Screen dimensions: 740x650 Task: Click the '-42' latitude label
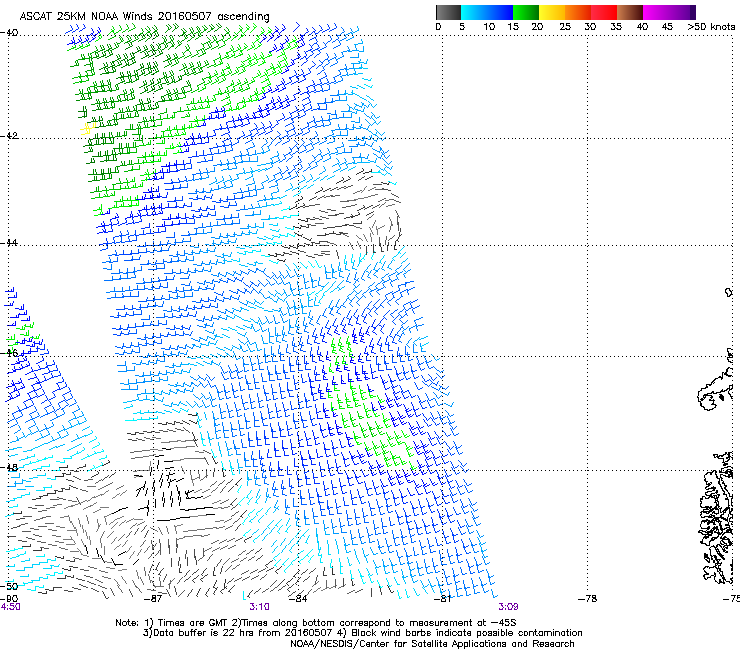9,135
